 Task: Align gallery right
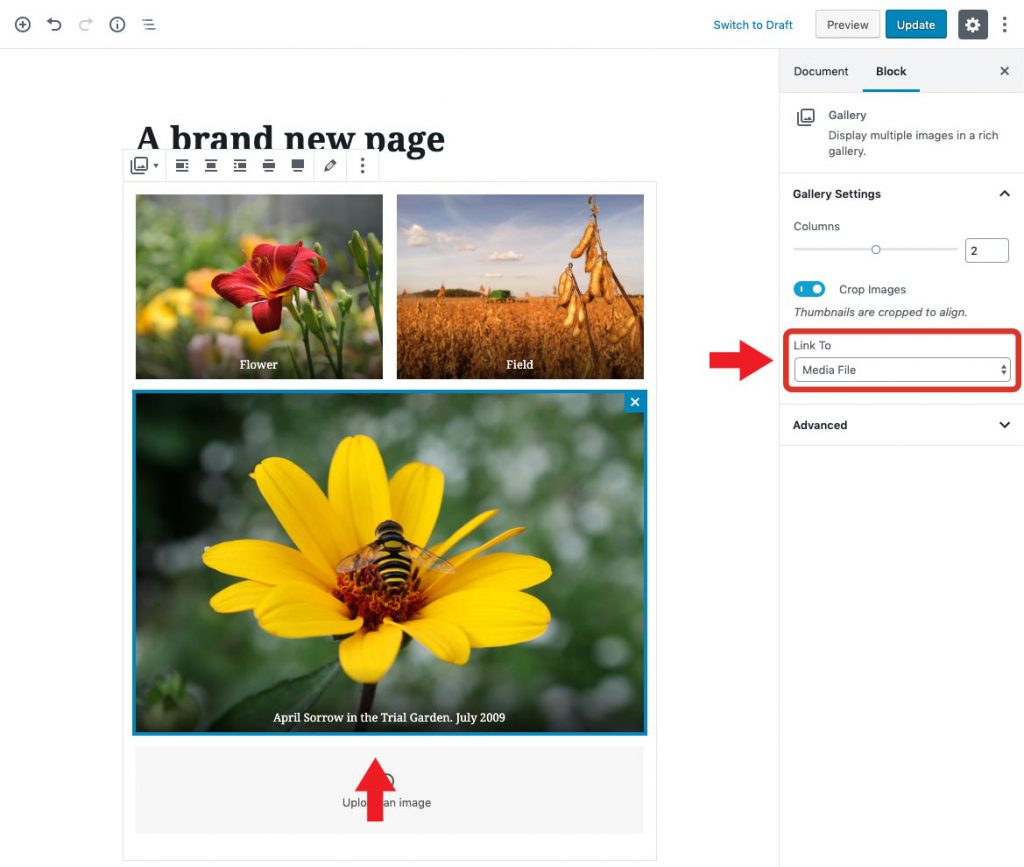240,166
